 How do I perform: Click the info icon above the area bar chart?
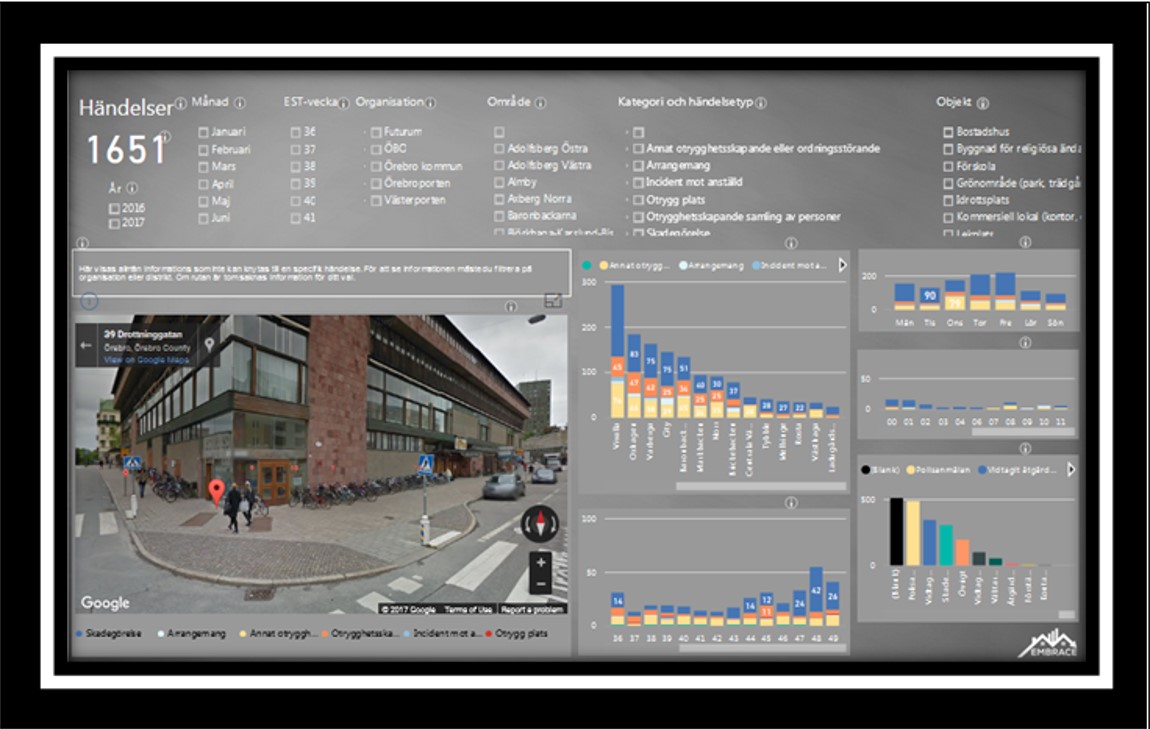click(791, 243)
